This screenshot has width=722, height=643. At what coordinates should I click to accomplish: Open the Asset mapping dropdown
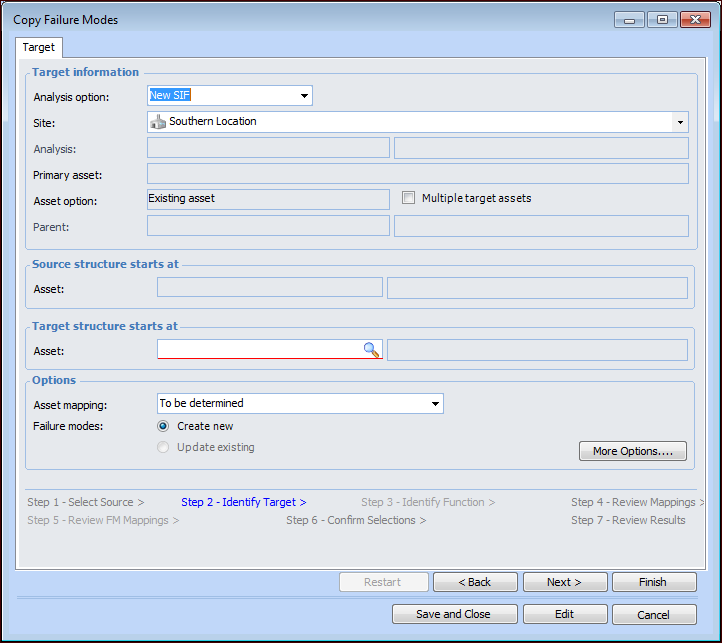point(435,404)
